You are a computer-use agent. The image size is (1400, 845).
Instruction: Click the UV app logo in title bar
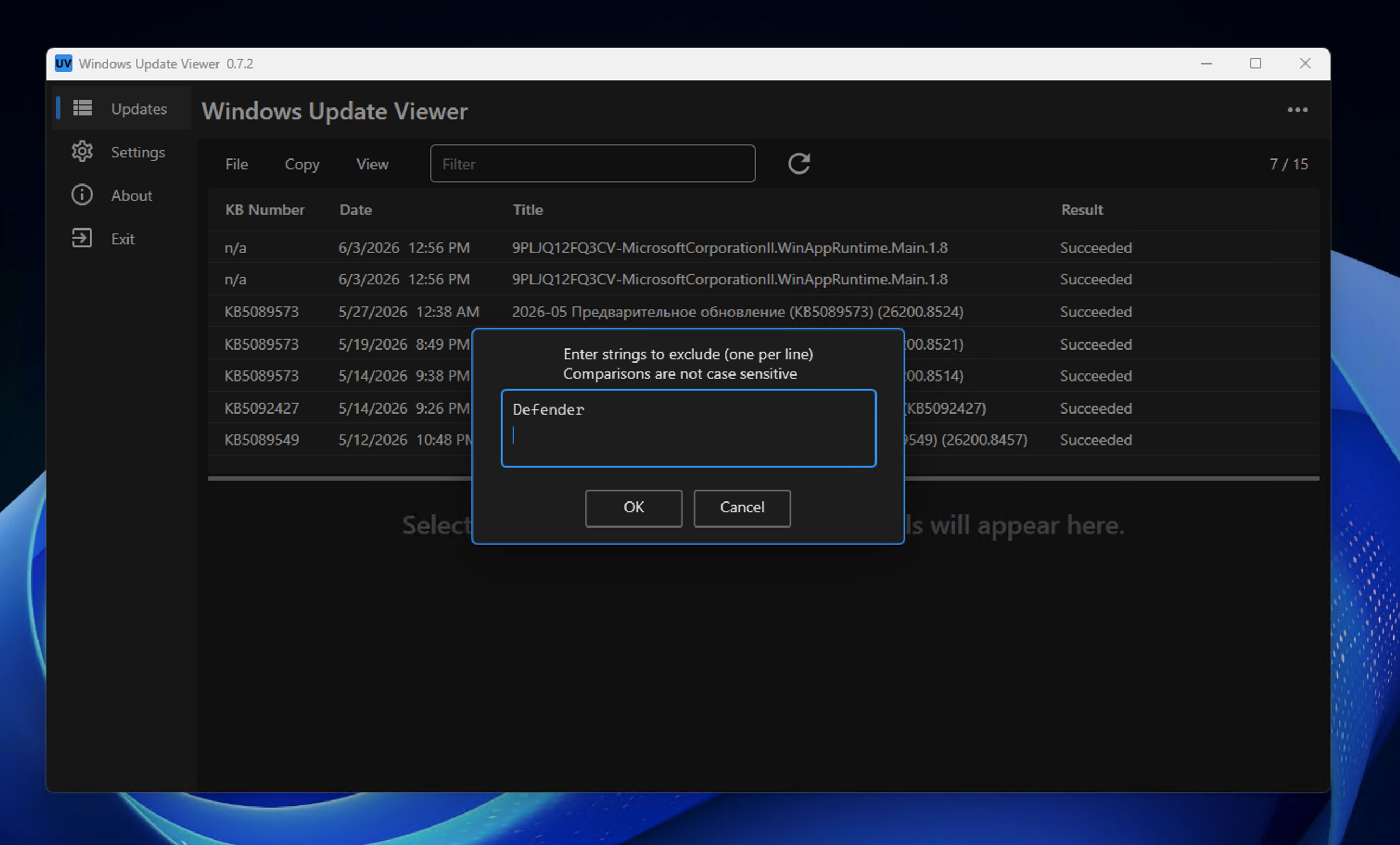coord(63,63)
